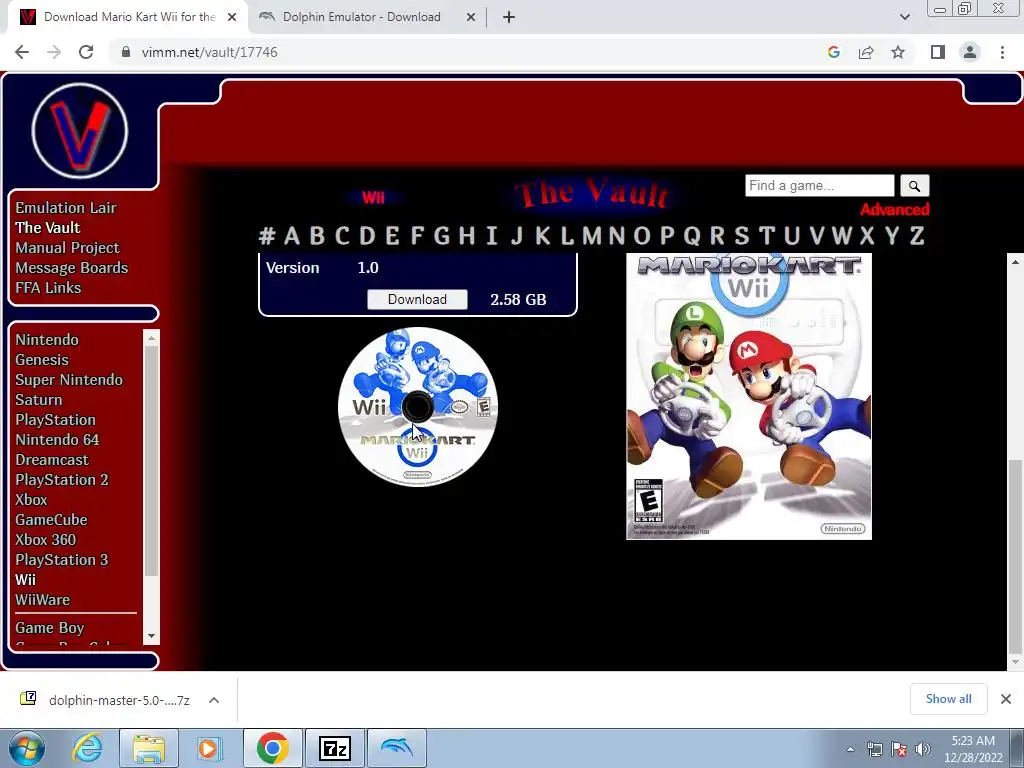
Task: Select WiiWare system
Action: pyautogui.click(x=42, y=600)
